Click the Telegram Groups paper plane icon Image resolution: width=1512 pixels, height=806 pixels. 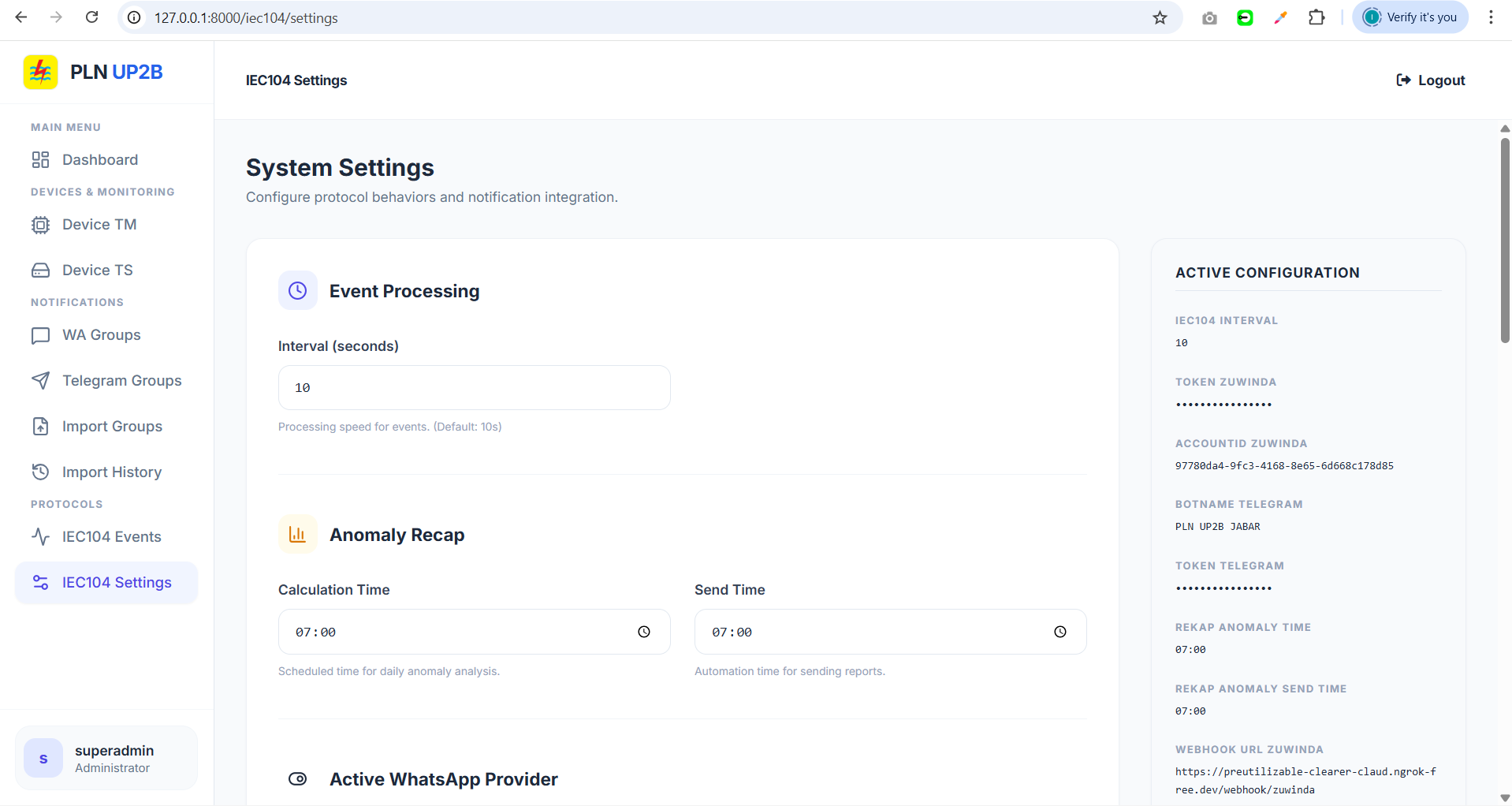tap(40, 381)
